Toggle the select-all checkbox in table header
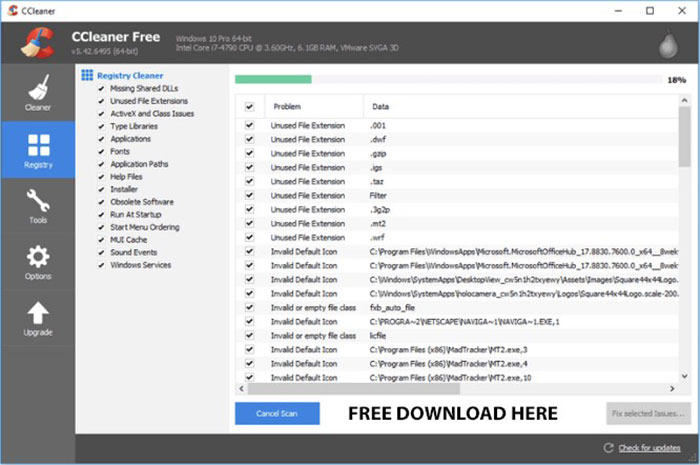 pos(249,107)
